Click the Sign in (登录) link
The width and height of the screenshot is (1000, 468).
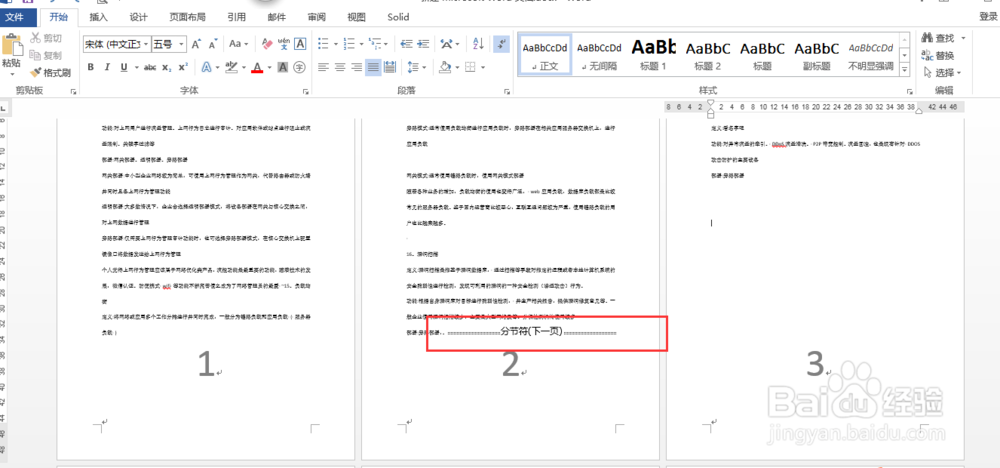click(988, 17)
